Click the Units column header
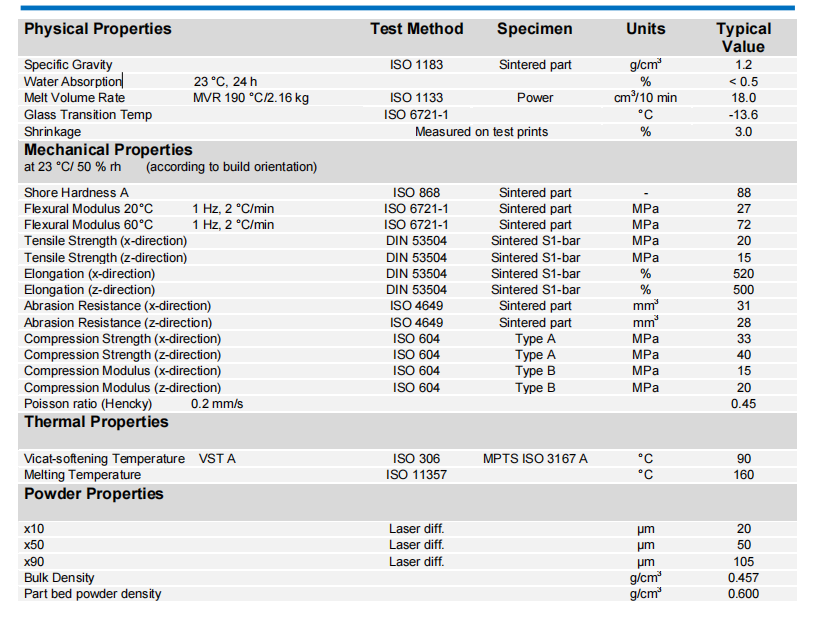The width and height of the screenshot is (820, 626). pos(645,29)
